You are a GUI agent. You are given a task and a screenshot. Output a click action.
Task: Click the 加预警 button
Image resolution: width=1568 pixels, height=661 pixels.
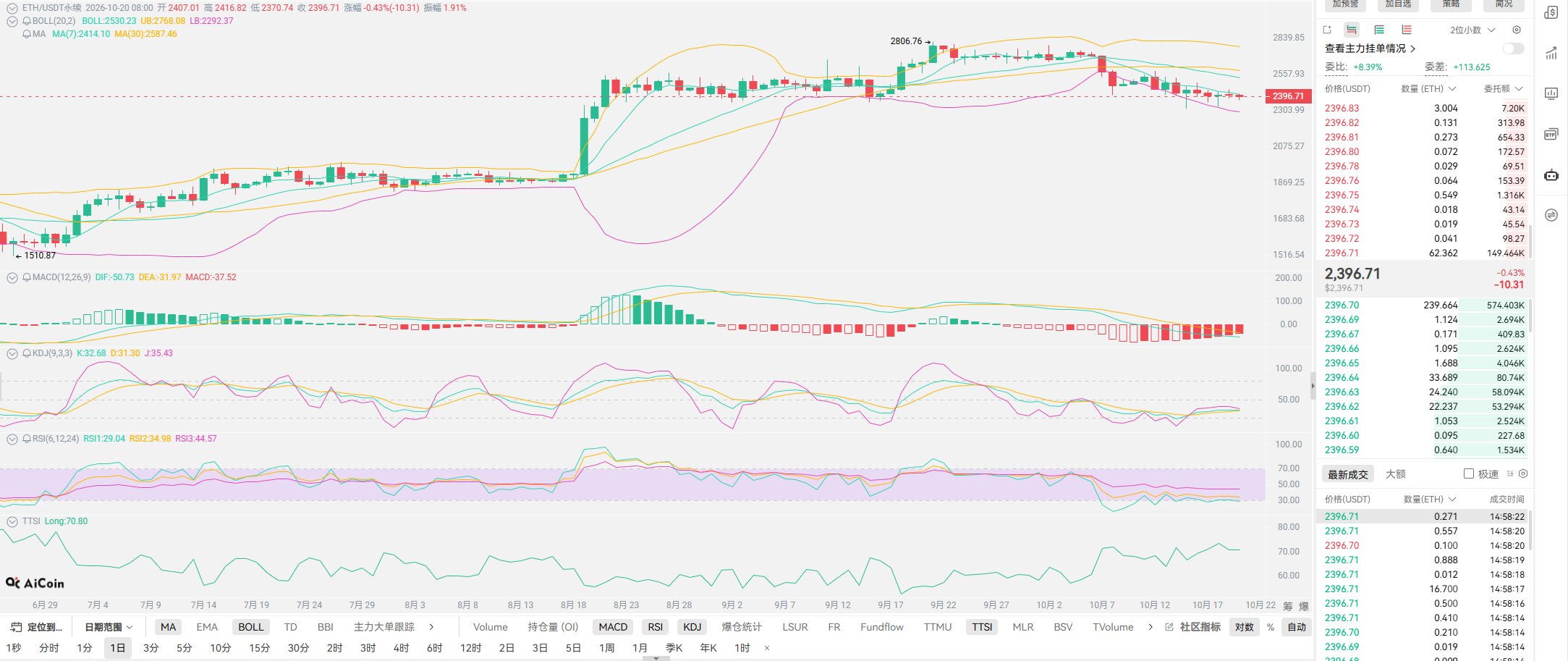1345,4
